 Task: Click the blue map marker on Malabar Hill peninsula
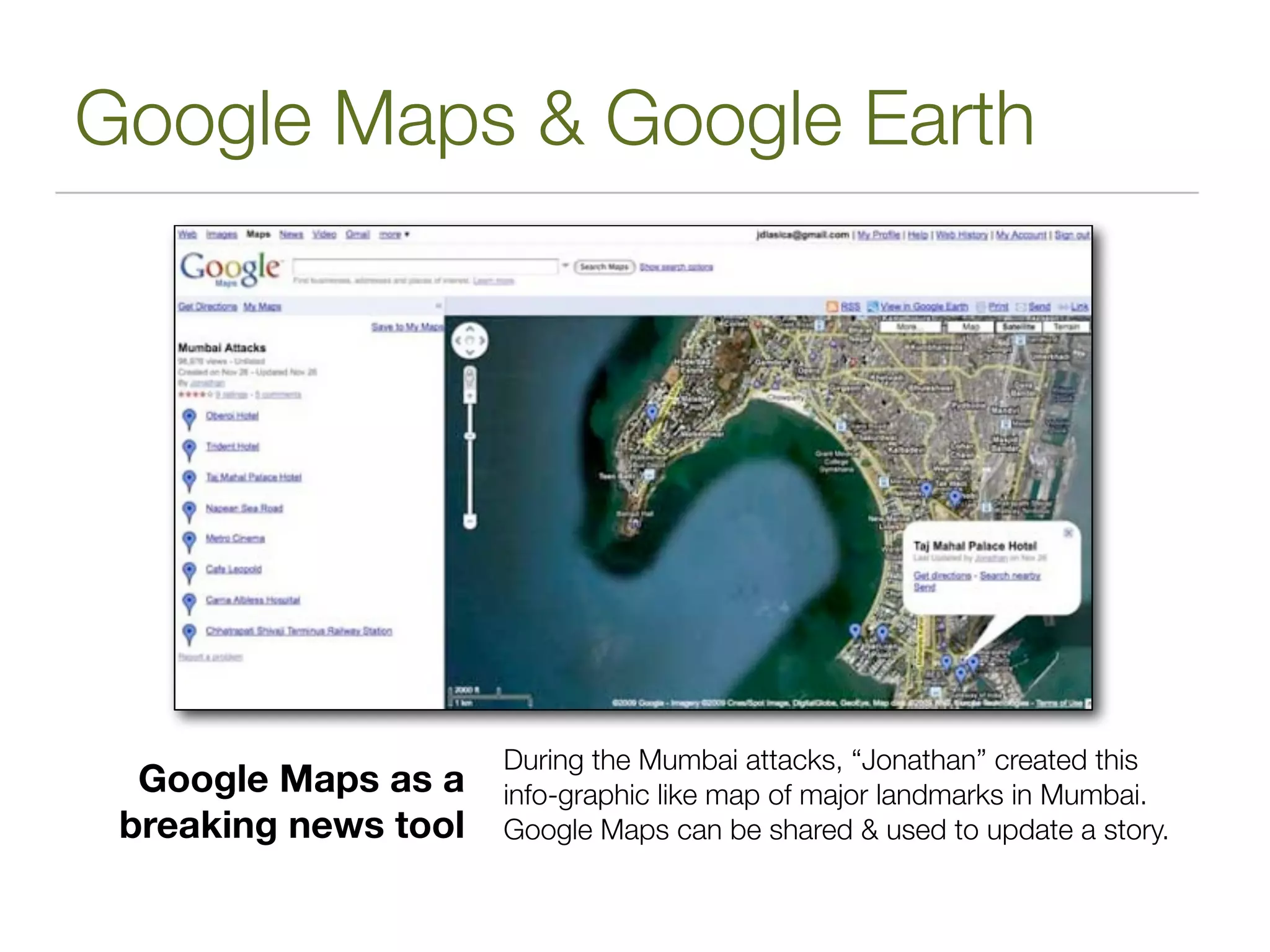652,412
